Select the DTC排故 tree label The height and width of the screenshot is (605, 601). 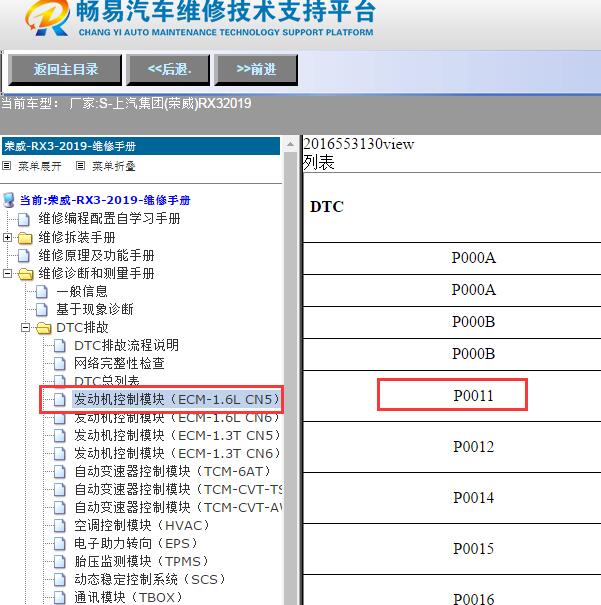pos(82,328)
